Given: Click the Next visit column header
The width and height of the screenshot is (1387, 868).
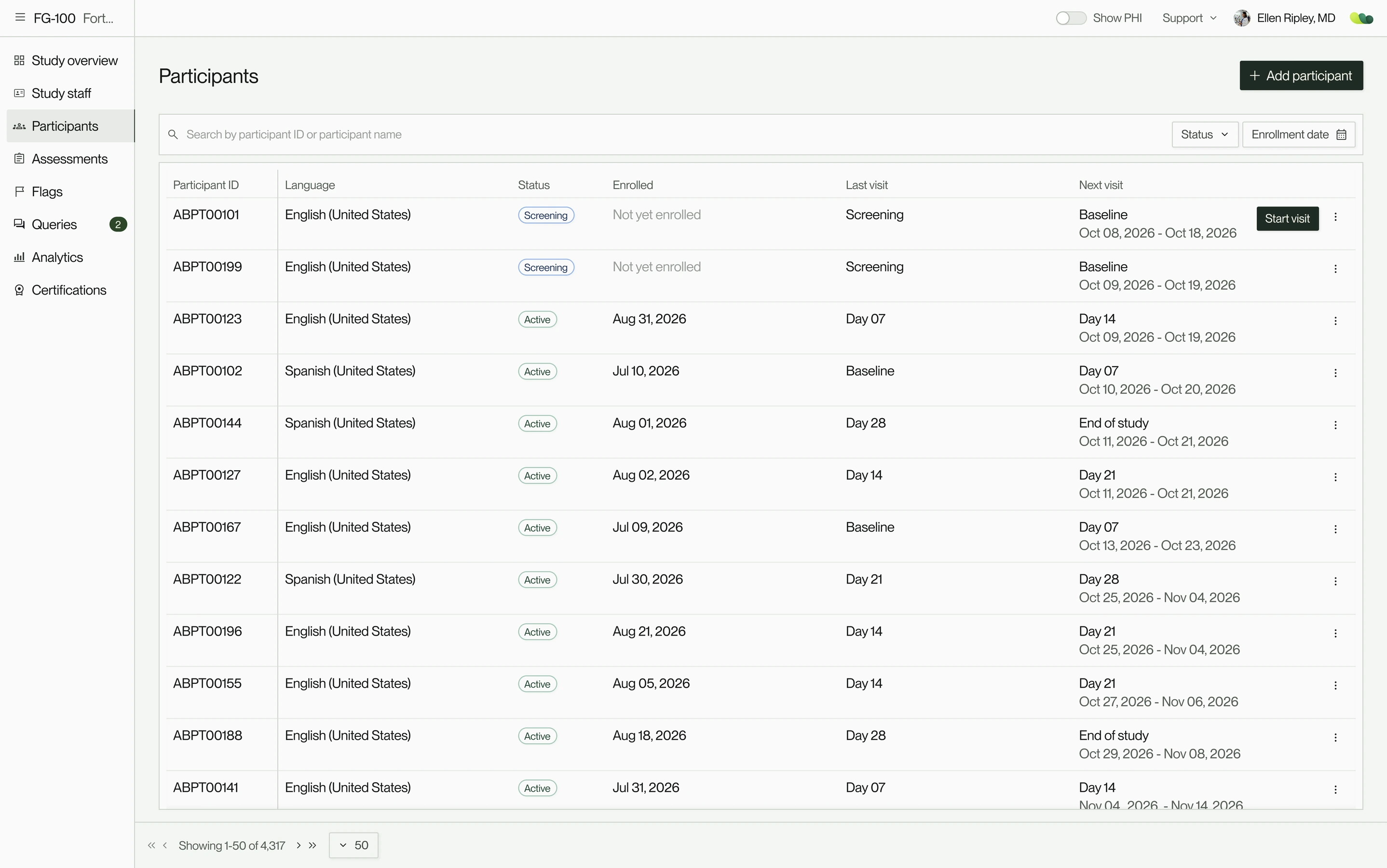Looking at the screenshot, I should (x=1101, y=185).
